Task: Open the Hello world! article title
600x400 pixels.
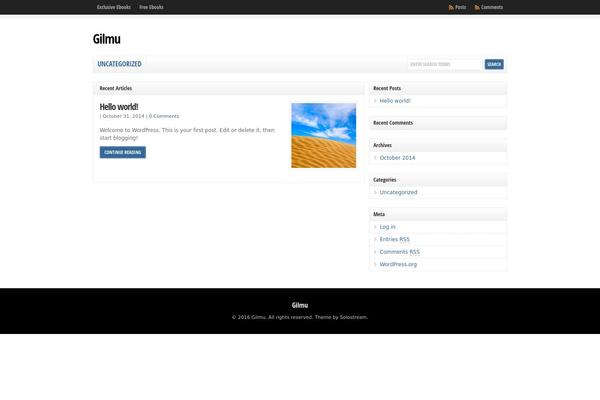Action: 119,106
